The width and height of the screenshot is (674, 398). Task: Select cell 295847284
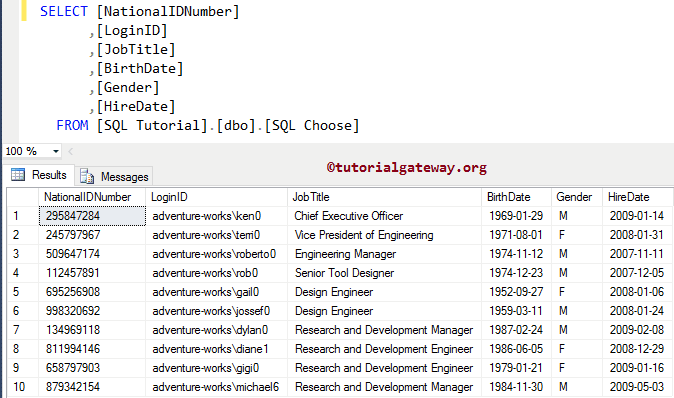92,216
